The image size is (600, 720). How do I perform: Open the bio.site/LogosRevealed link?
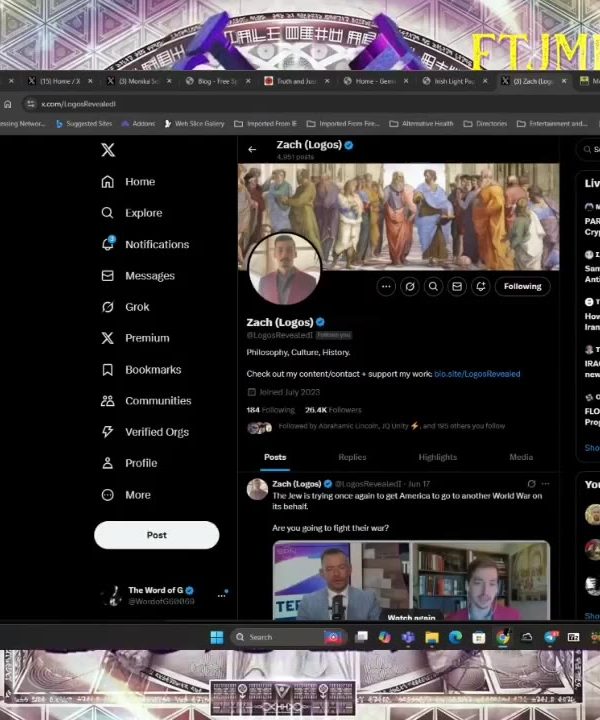[x=477, y=374]
